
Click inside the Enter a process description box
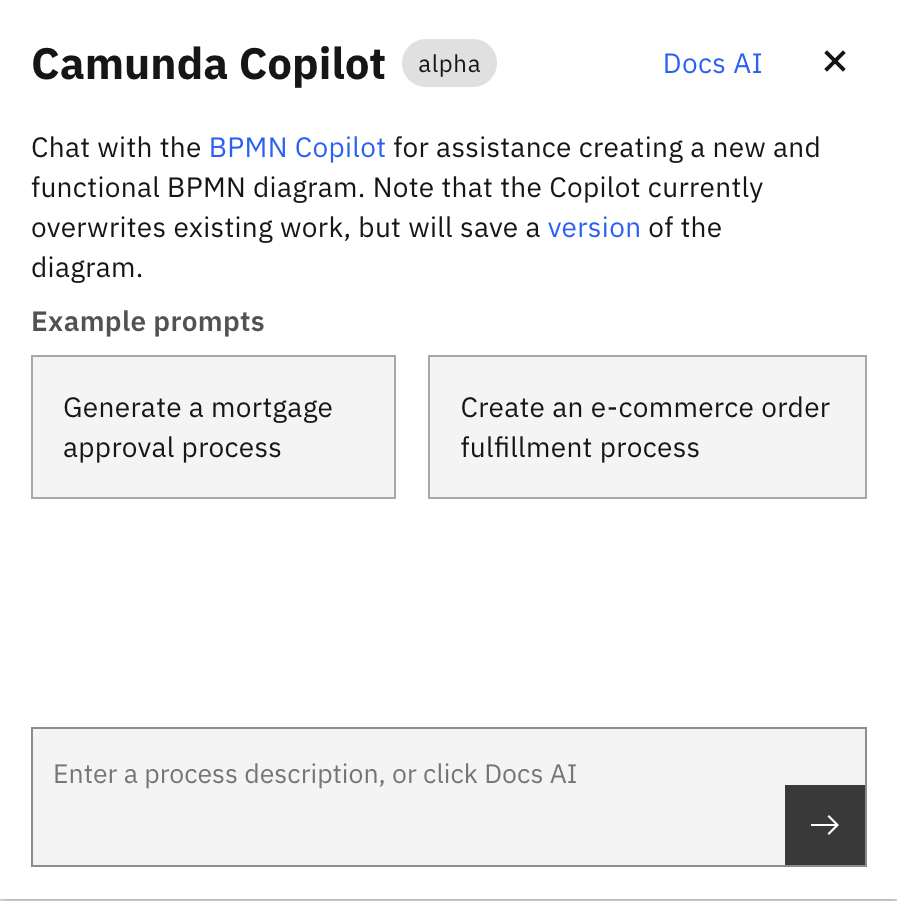pos(400,774)
